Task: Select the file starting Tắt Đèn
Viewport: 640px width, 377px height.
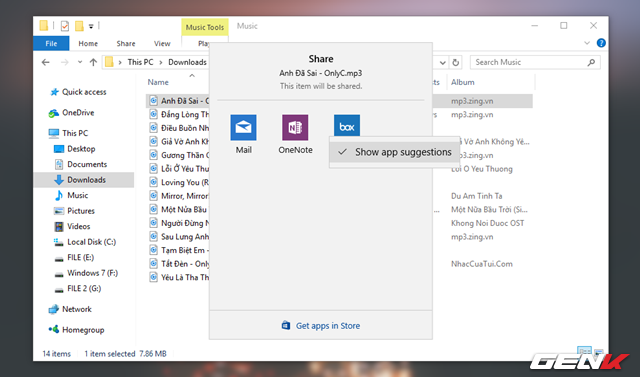Action: pyautogui.click(x=179, y=264)
